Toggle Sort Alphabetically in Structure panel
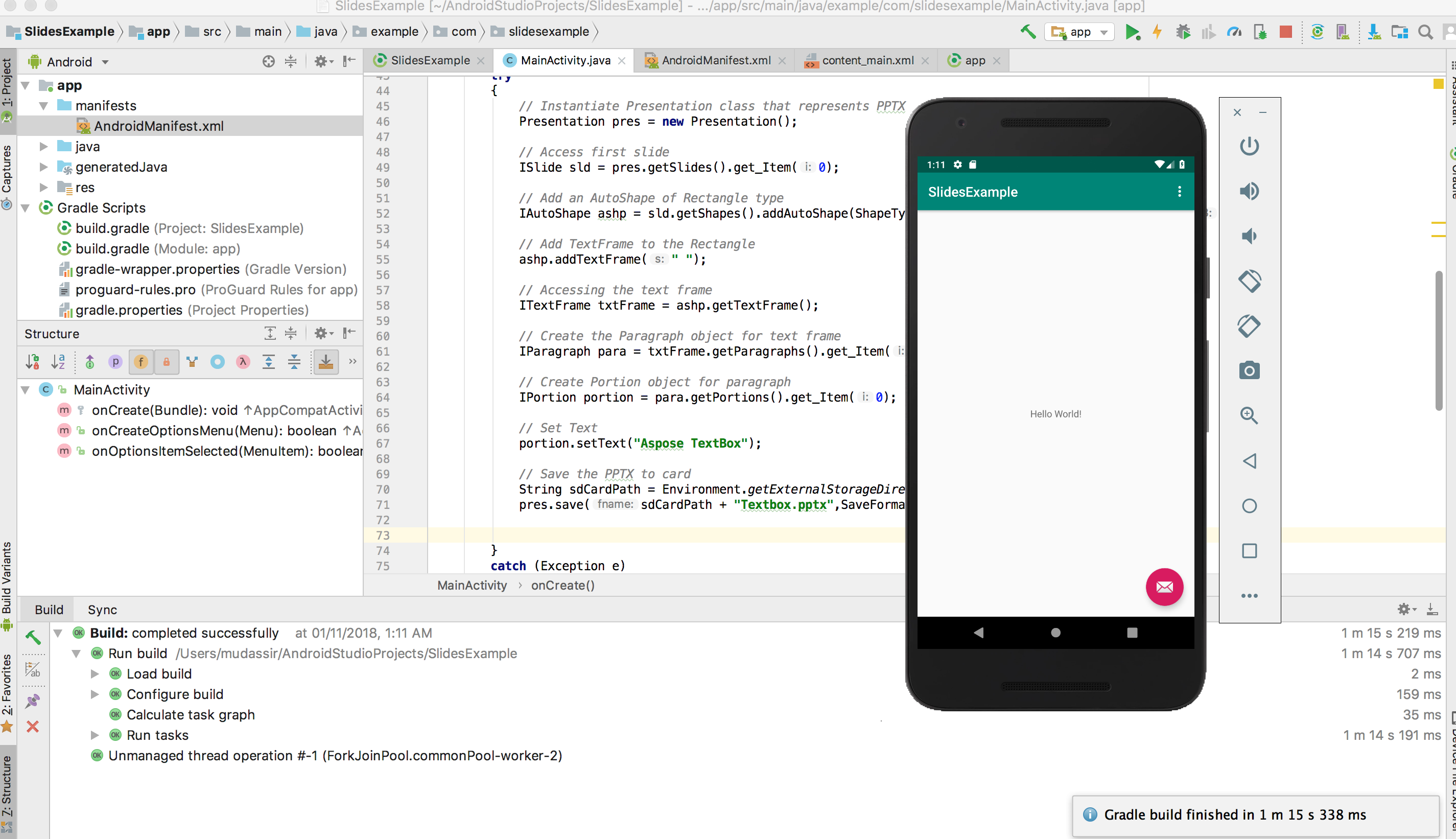This screenshot has height=839, width=1456. [58, 362]
